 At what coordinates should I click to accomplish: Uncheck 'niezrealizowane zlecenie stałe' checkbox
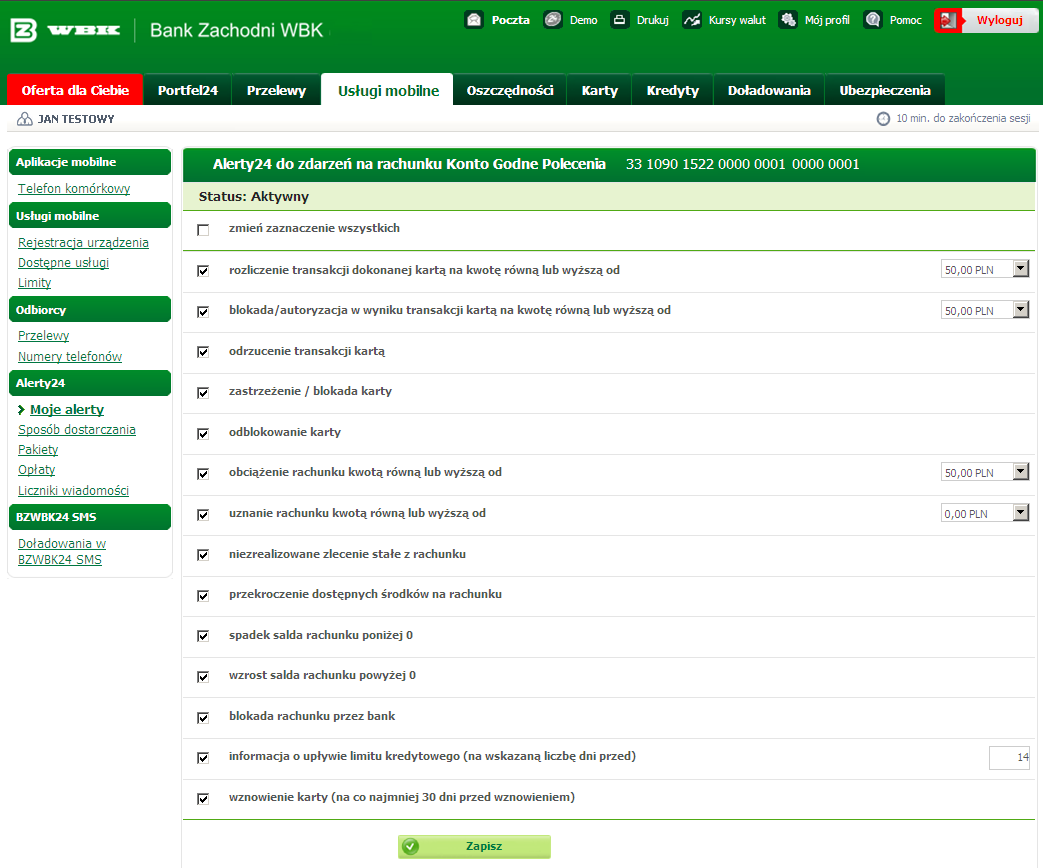[203, 555]
